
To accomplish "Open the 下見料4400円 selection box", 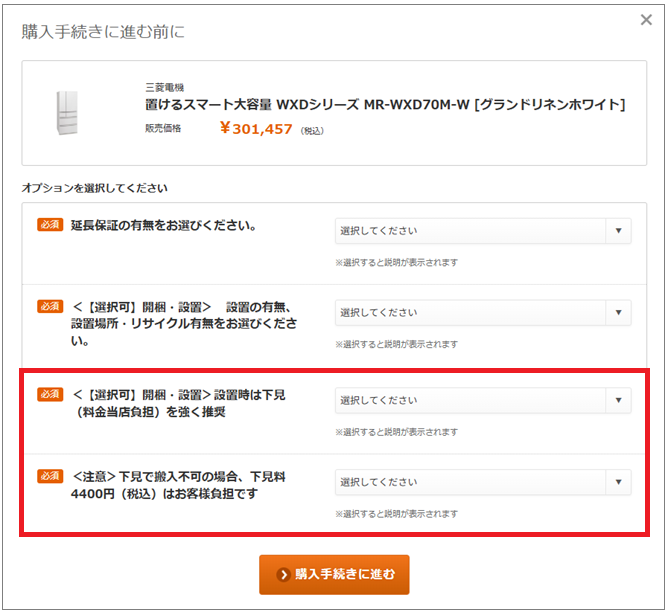I will coord(470,482).
